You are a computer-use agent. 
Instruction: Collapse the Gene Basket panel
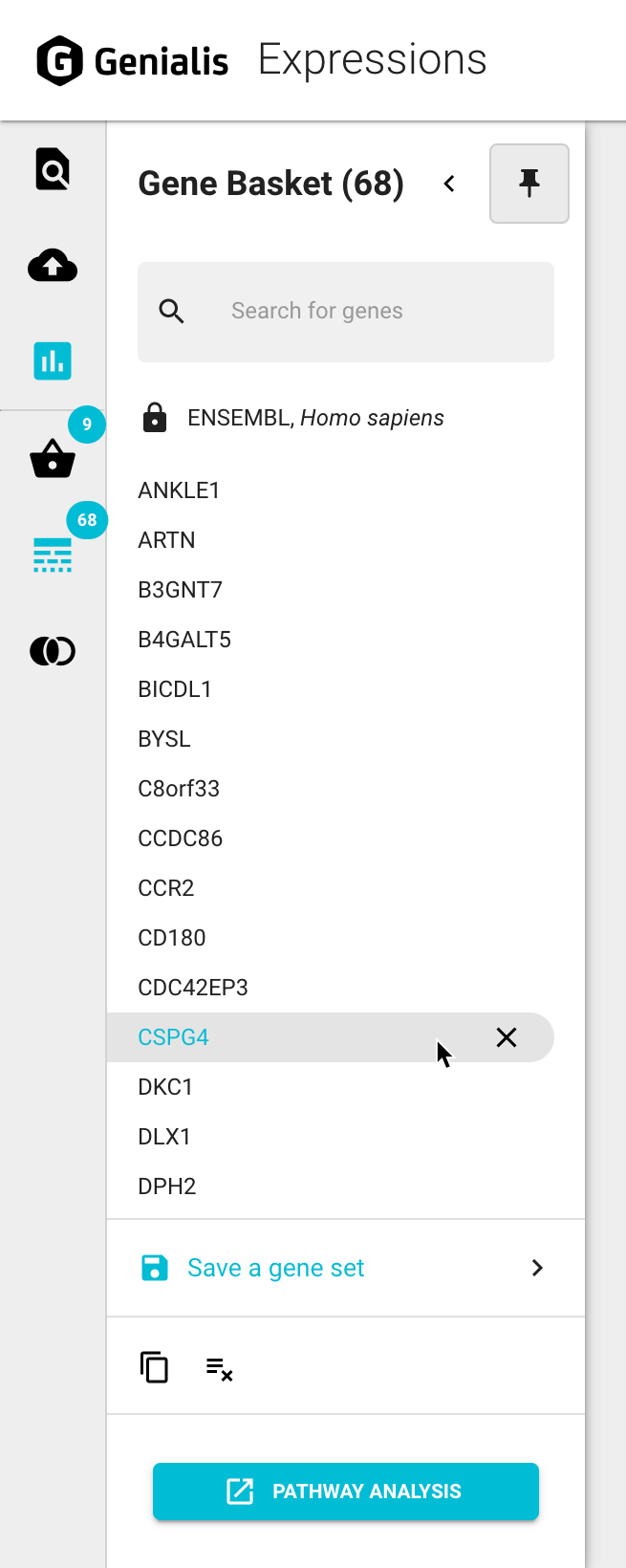[x=449, y=183]
